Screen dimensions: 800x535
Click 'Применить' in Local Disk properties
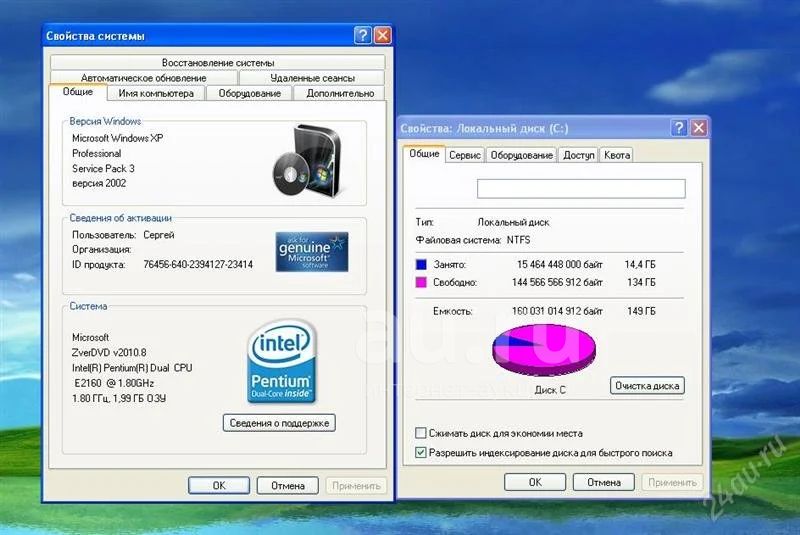672,482
